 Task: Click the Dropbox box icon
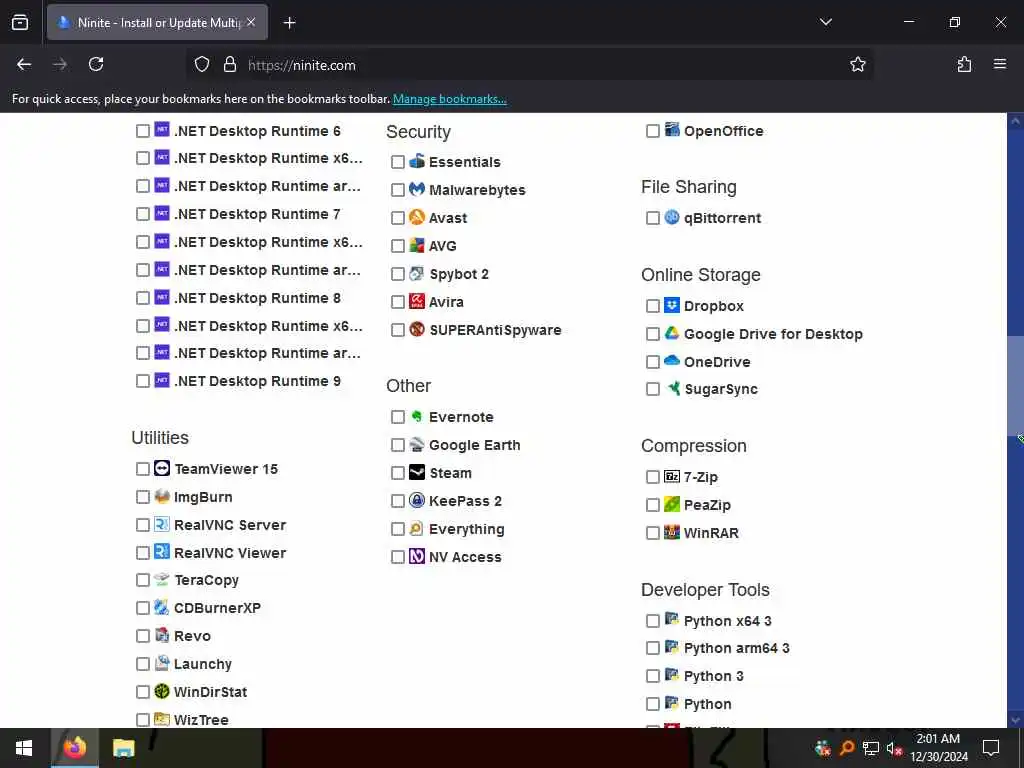tap(672, 305)
